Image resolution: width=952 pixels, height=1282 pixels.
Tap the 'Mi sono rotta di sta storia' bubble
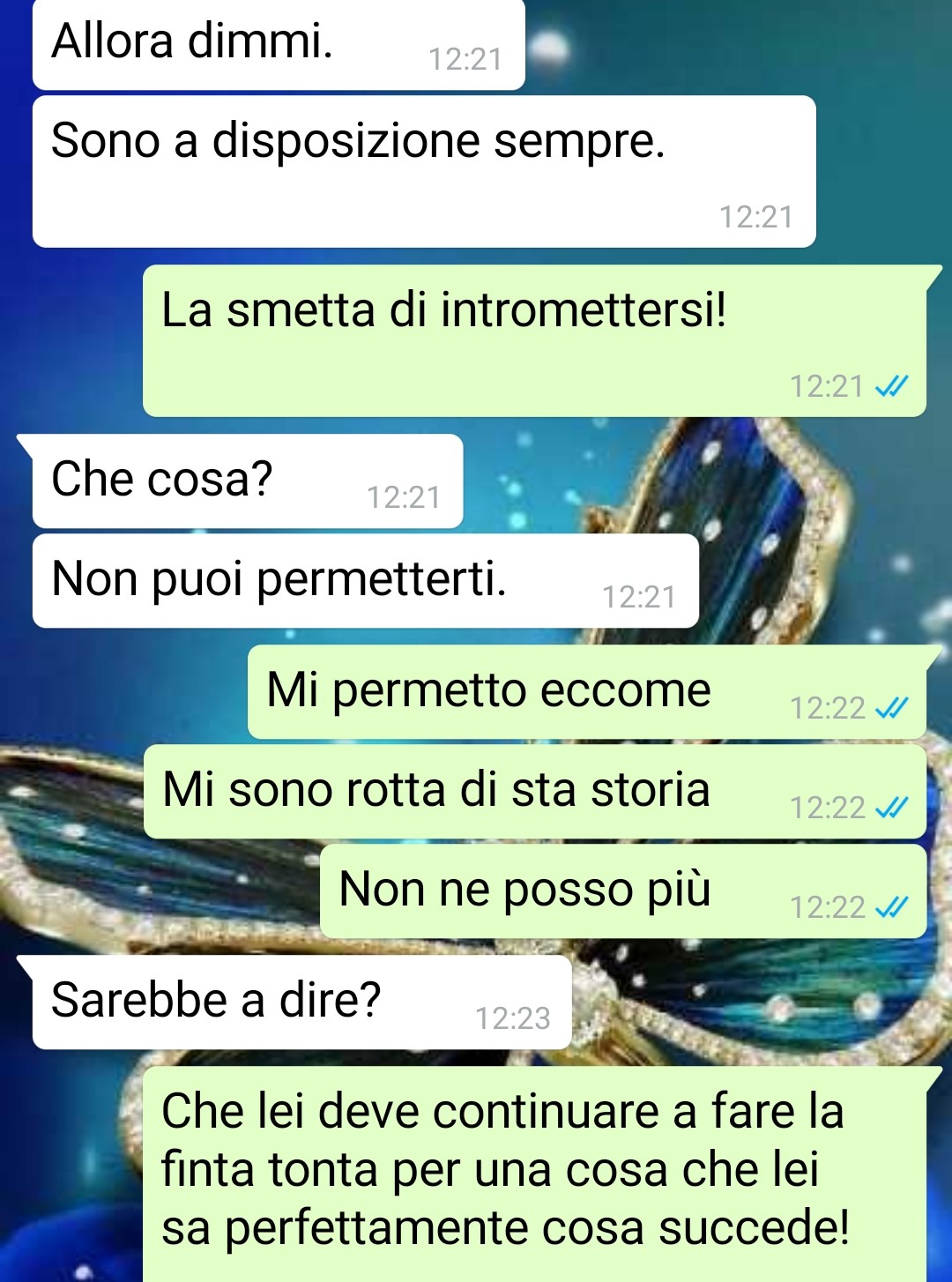coord(535,792)
